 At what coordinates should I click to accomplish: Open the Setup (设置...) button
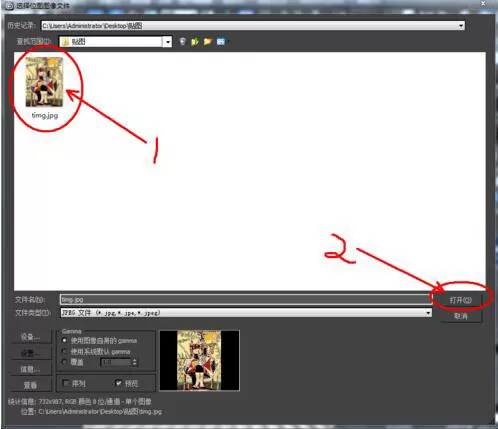tap(31, 353)
